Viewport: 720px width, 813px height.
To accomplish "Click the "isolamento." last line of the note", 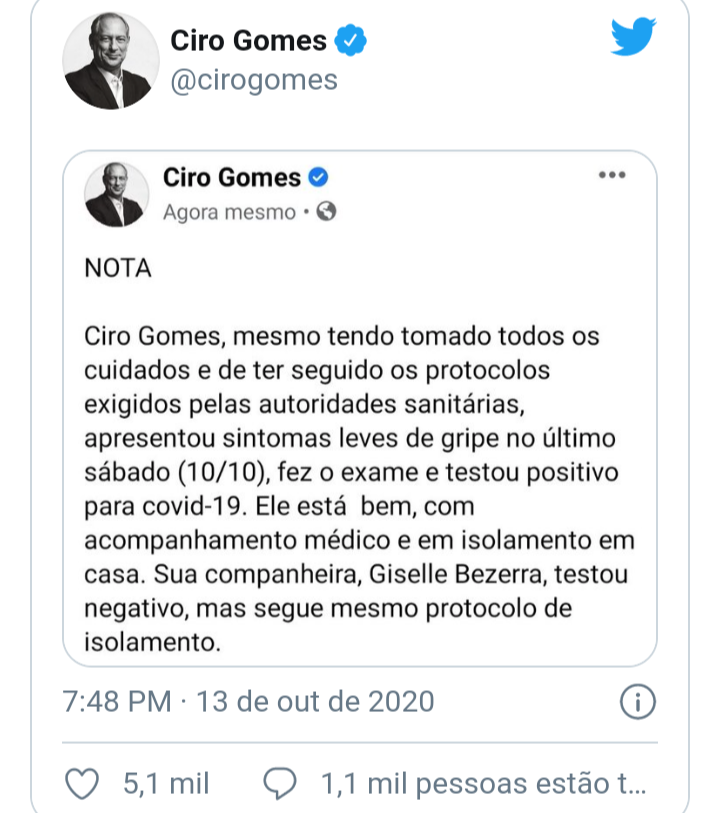I will pyautogui.click(x=150, y=641).
